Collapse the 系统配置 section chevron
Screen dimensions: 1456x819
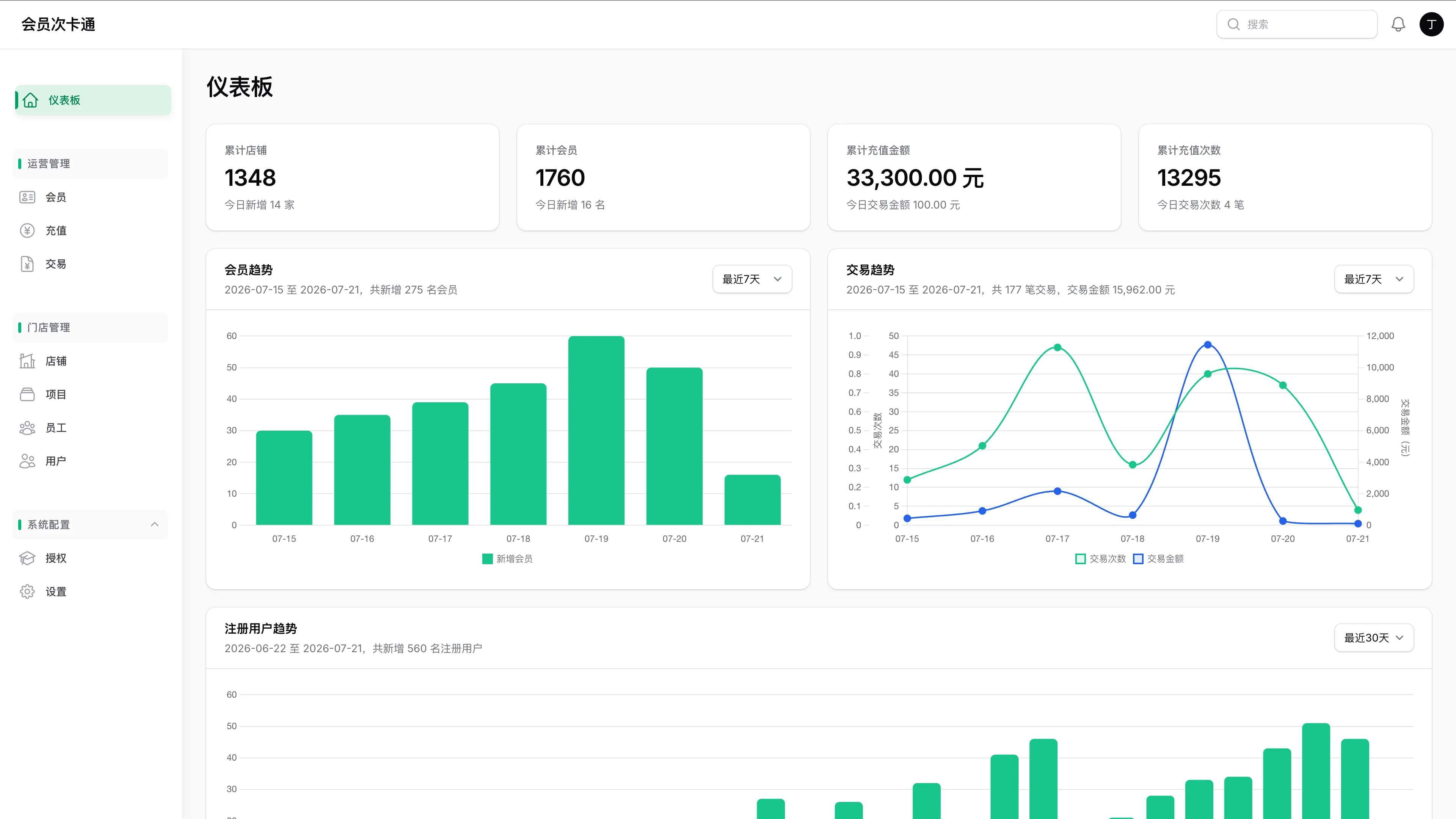pos(154,524)
